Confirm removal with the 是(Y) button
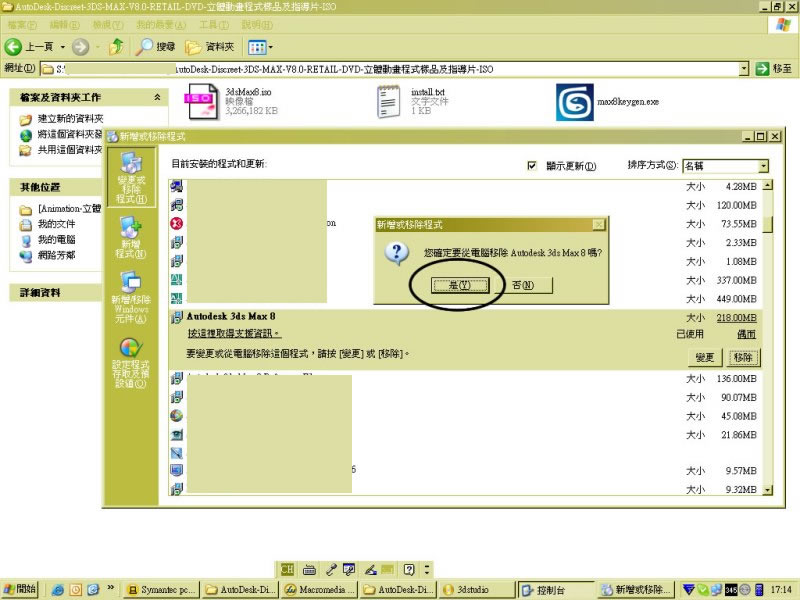 460,285
